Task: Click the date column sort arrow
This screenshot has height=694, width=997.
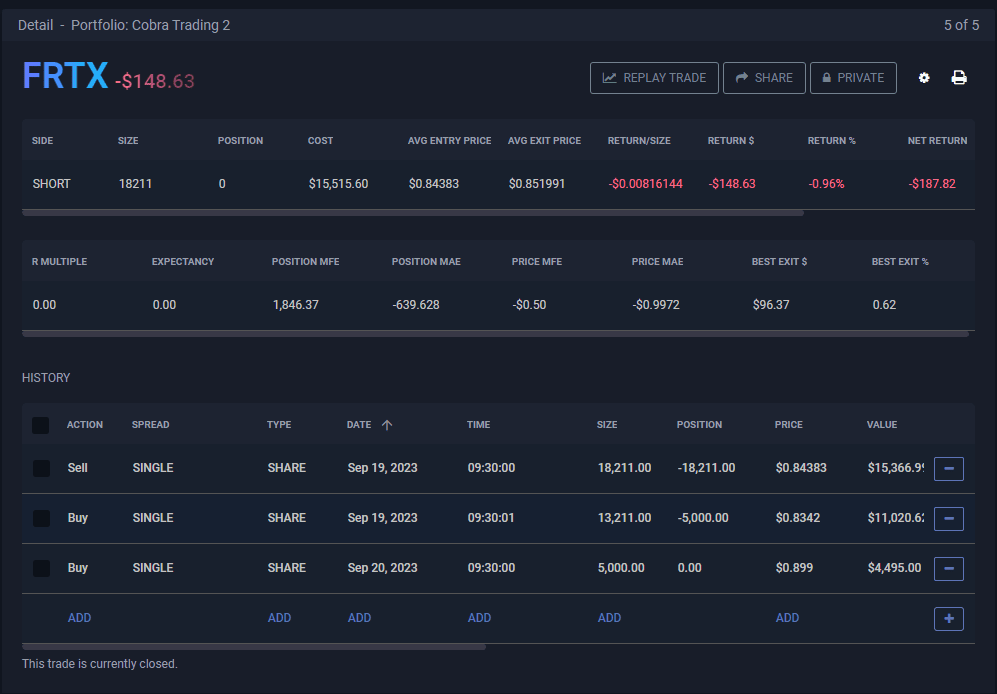Action: 387,425
